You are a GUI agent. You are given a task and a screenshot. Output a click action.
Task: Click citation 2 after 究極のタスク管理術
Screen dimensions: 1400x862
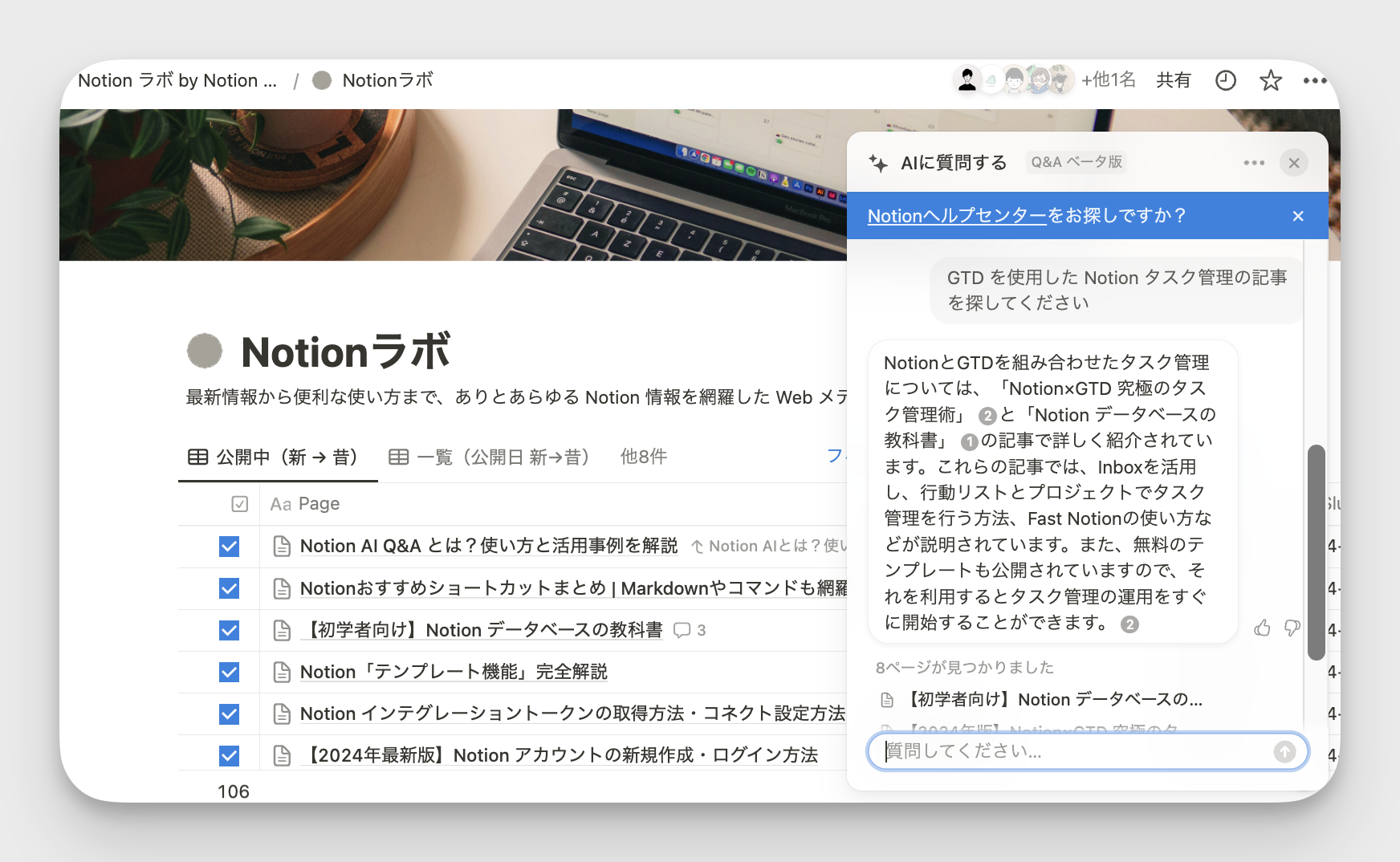coord(987,416)
